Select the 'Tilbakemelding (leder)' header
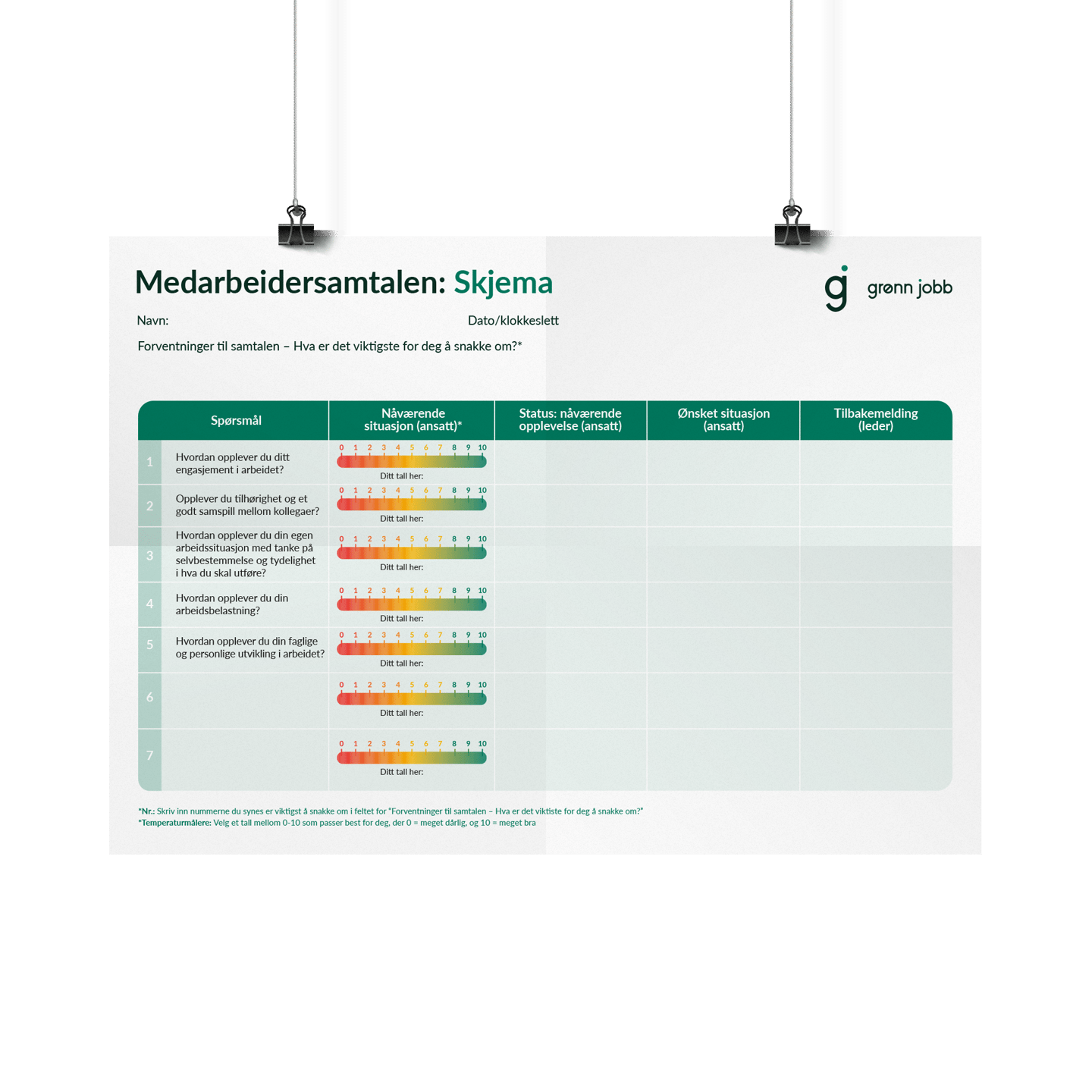This screenshot has width=1092, height=1092. (x=876, y=420)
